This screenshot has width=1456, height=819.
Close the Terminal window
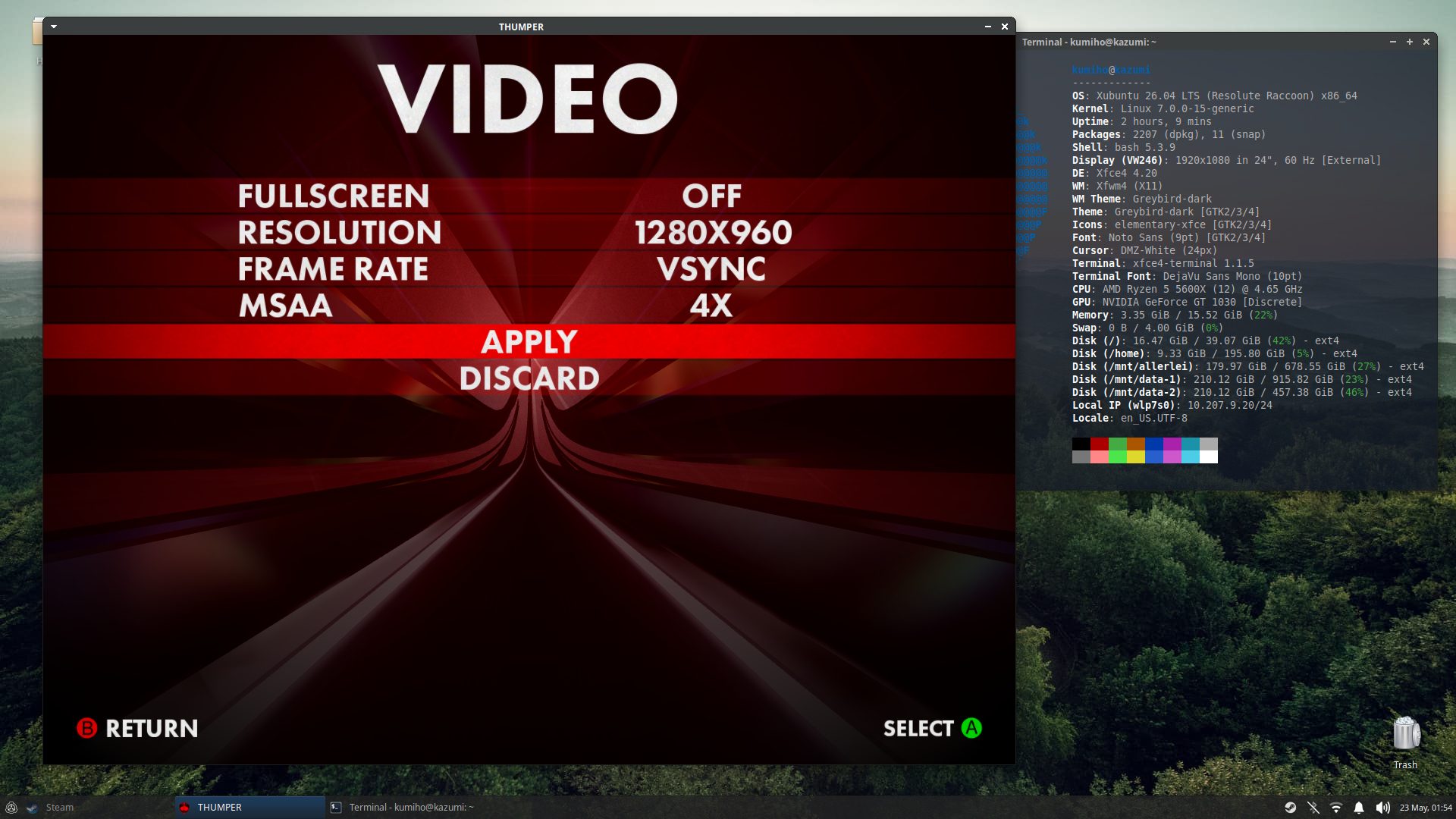(x=1426, y=42)
